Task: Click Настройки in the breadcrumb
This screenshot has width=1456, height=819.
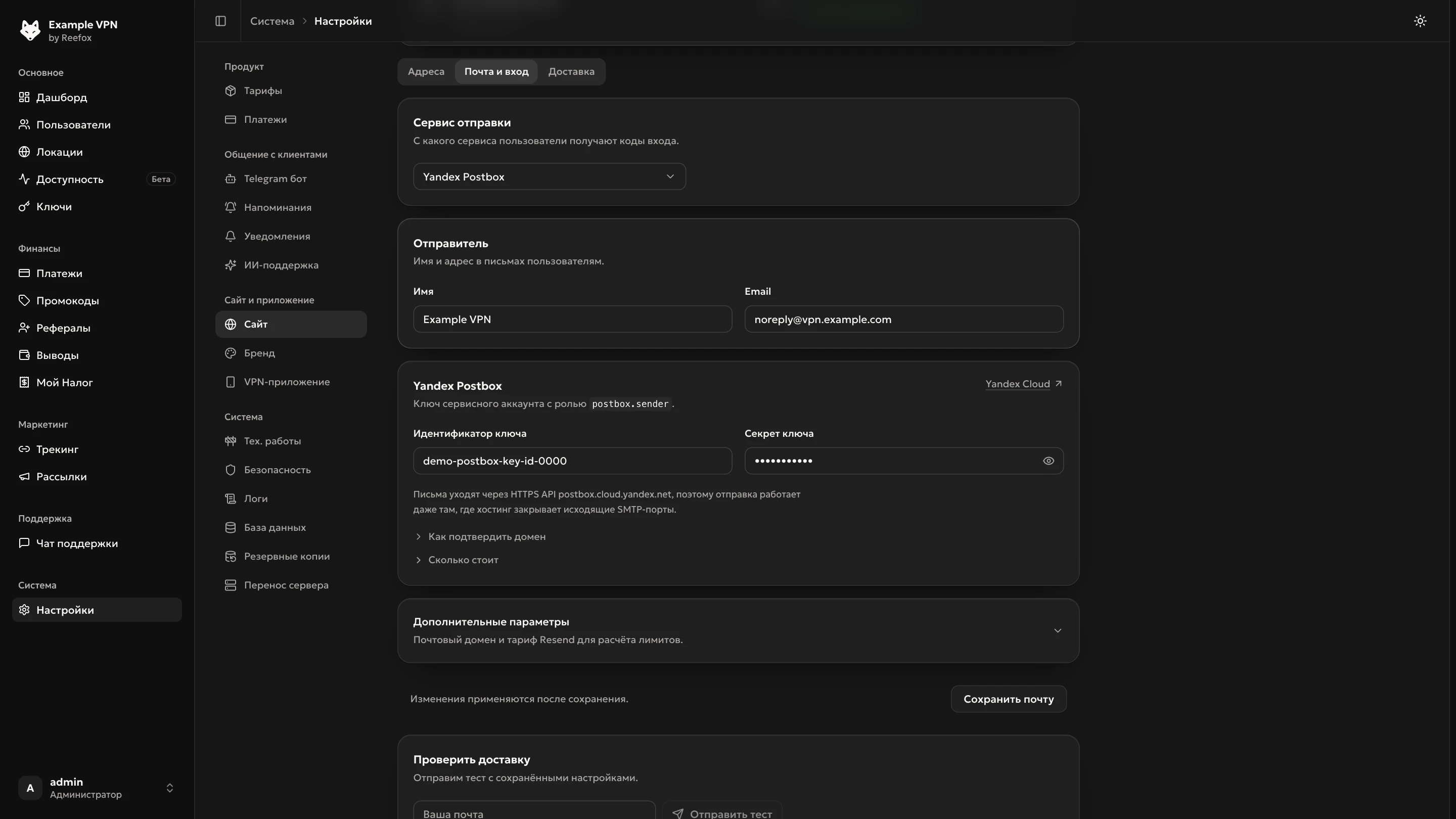Action: [343, 21]
